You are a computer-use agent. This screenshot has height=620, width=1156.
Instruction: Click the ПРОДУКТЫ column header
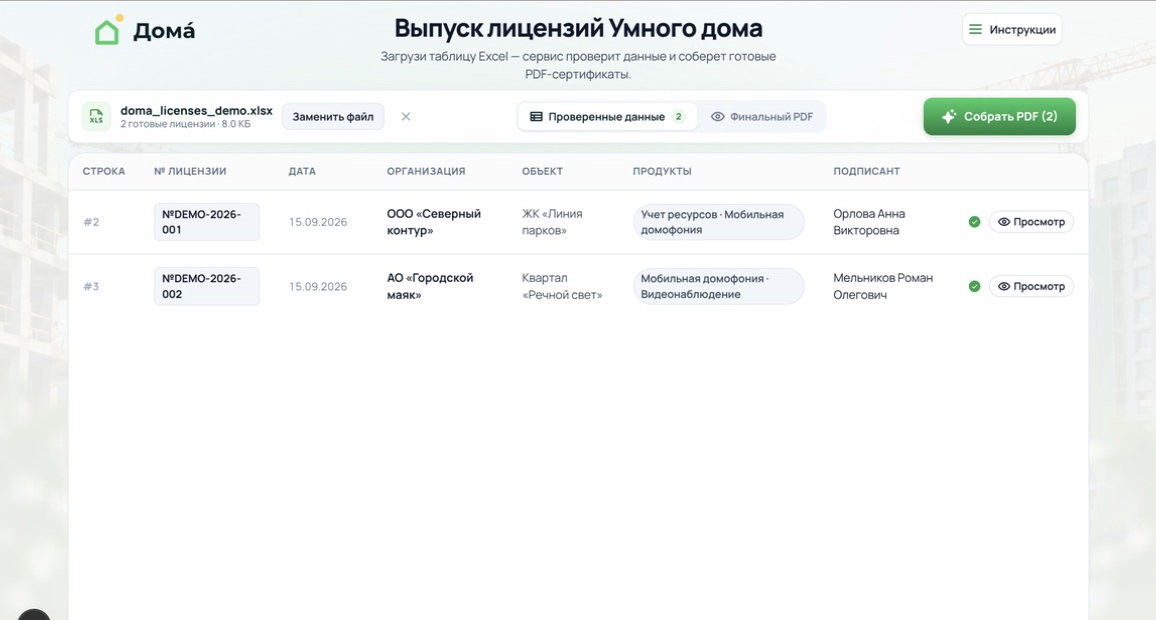pyautogui.click(x=662, y=171)
